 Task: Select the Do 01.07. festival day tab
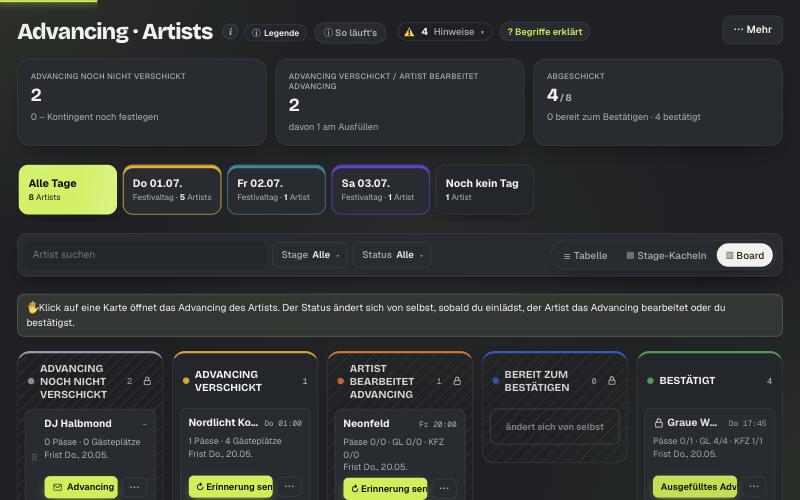(x=172, y=189)
